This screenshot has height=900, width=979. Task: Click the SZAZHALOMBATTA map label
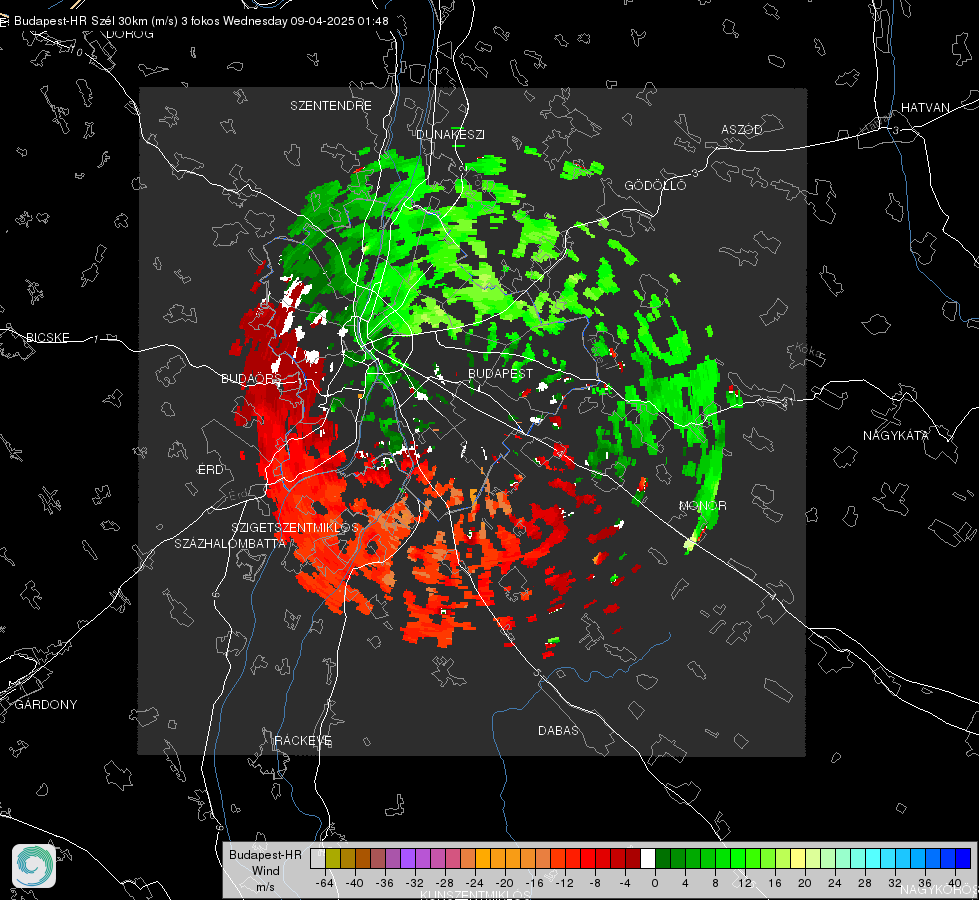[230, 543]
